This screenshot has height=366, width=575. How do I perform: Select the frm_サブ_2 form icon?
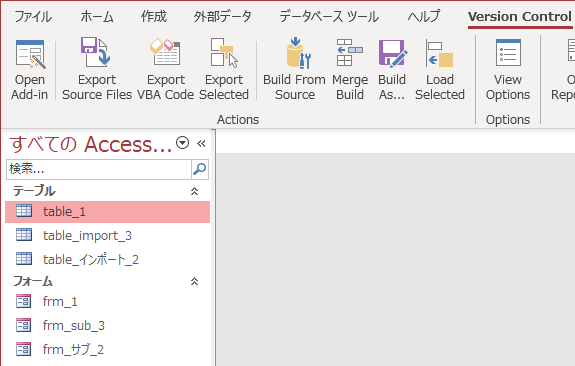pos(23,349)
